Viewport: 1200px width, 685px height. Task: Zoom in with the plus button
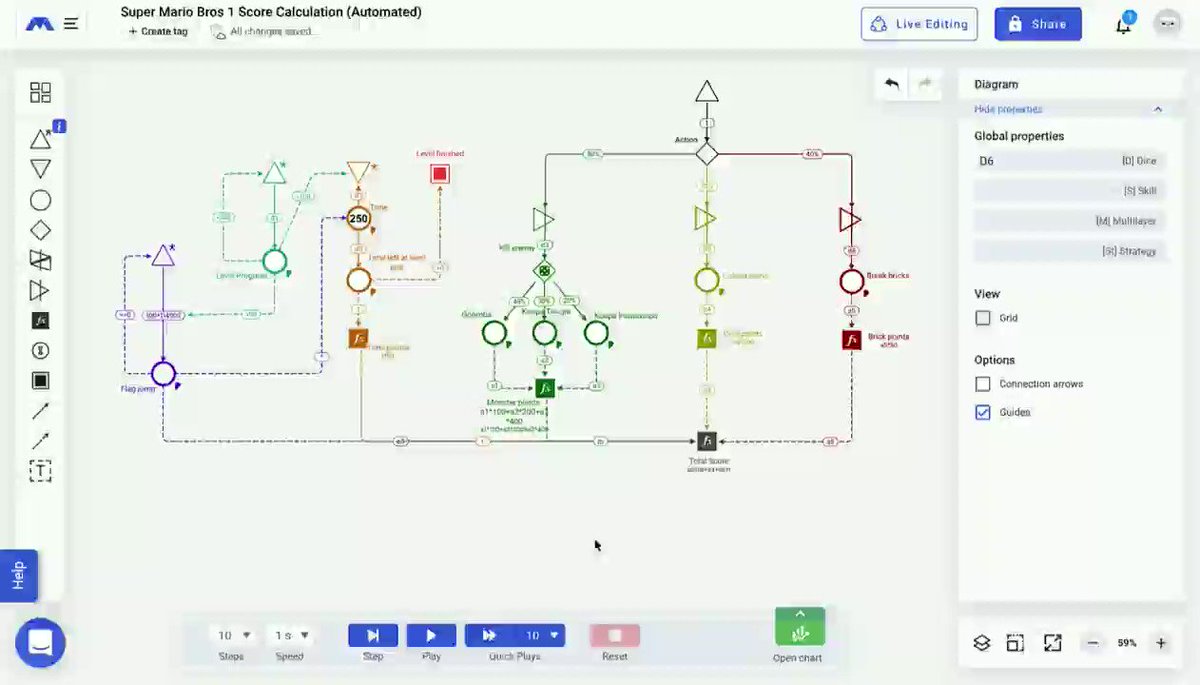[x=1160, y=643]
